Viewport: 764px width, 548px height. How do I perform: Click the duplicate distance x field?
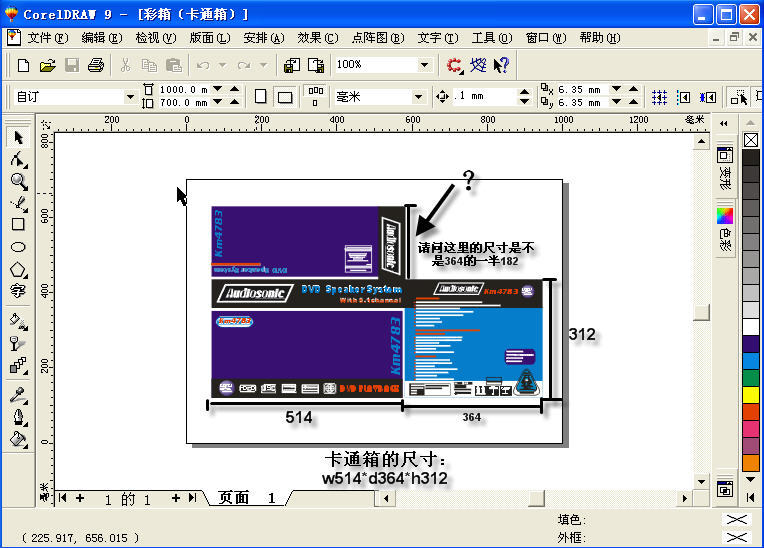coord(584,90)
